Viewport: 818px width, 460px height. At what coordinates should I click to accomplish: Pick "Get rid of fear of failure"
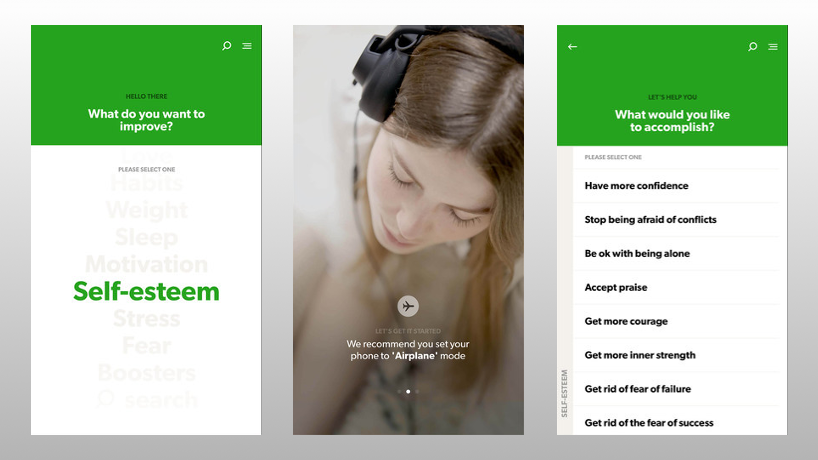click(x=637, y=390)
